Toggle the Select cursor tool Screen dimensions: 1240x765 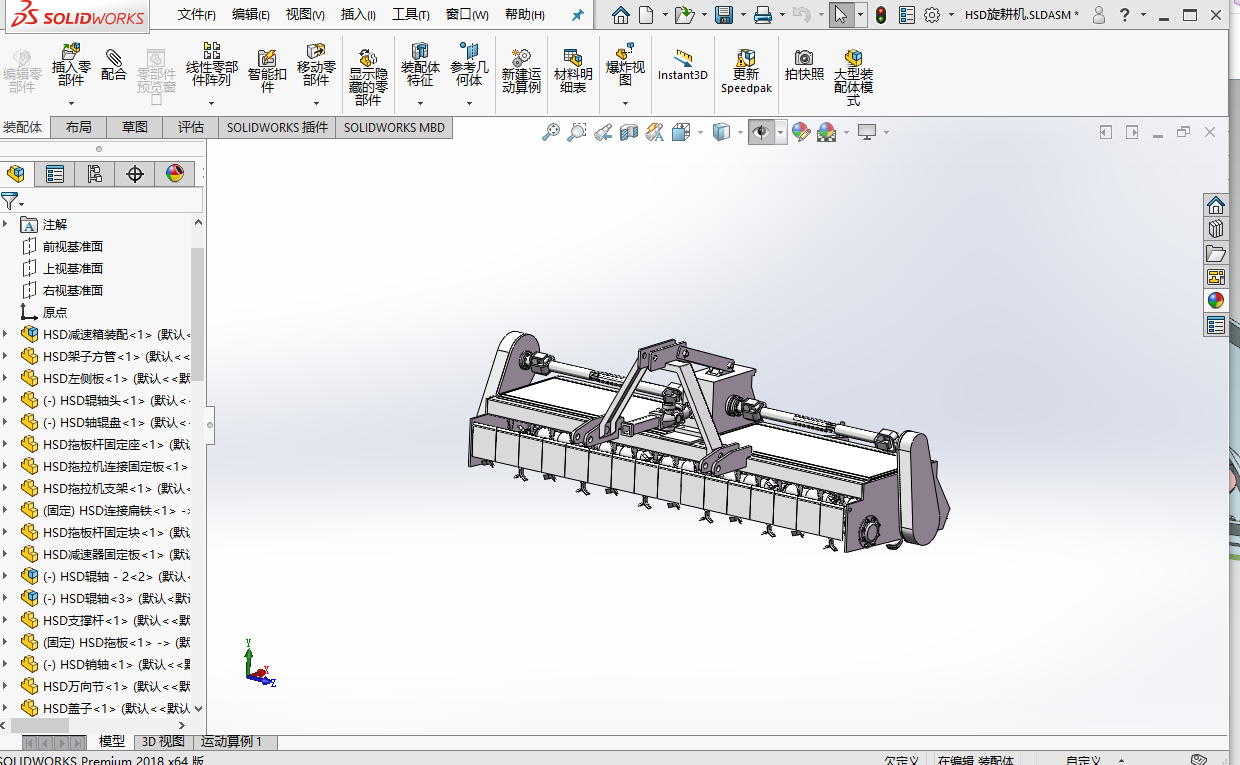tap(841, 15)
